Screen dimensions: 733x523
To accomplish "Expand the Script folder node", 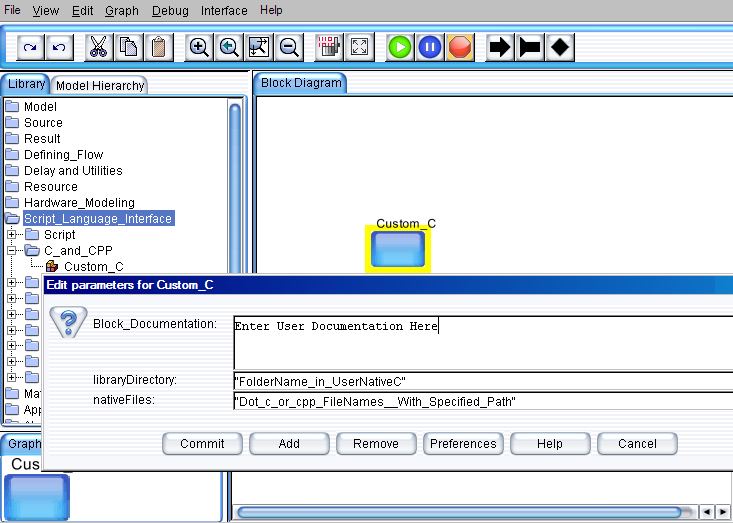I will click(x=12, y=234).
